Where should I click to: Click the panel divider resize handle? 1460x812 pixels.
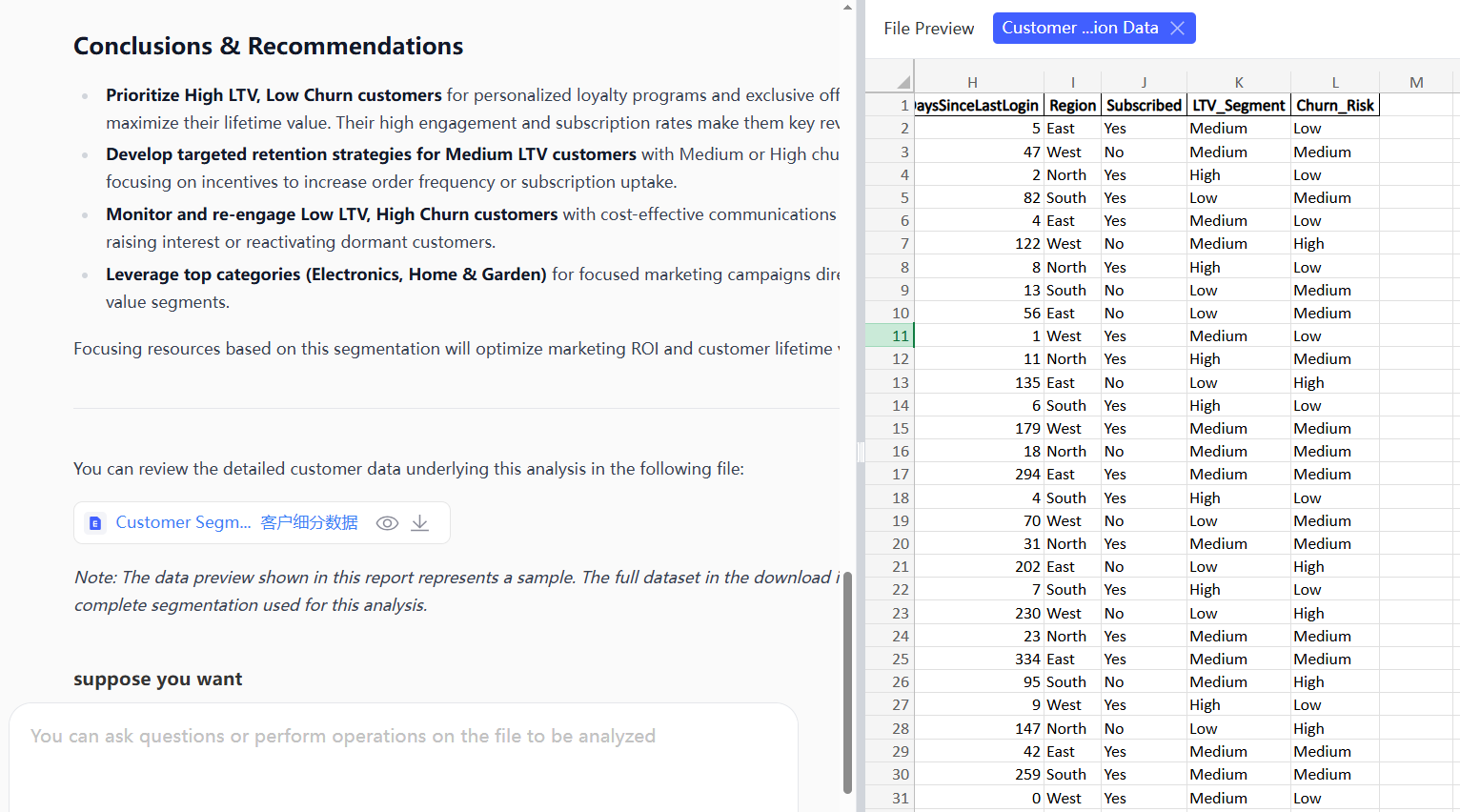[x=861, y=452]
